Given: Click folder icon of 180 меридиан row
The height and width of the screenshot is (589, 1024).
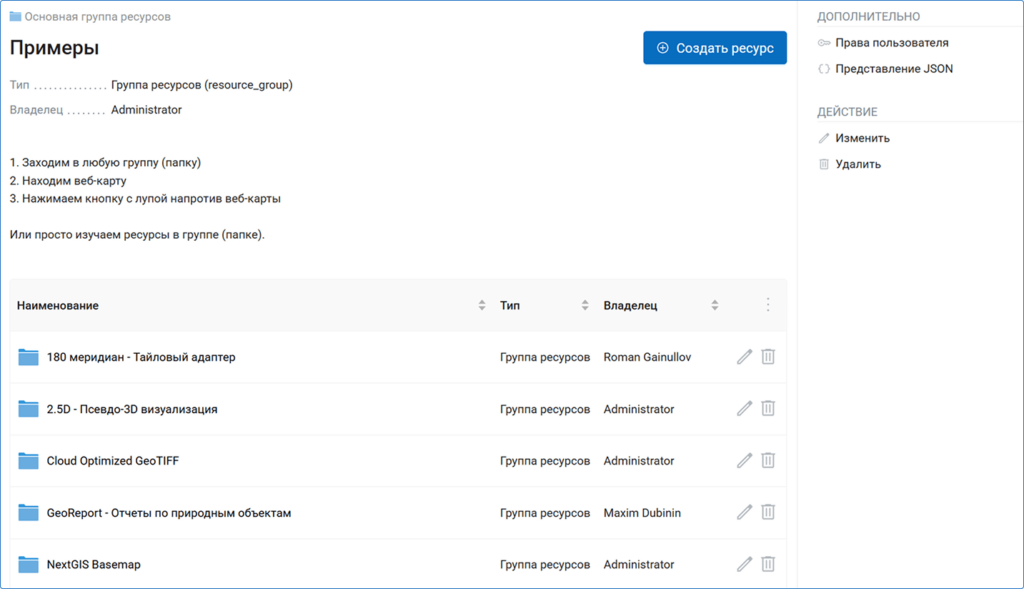Looking at the screenshot, I should click(28, 357).
